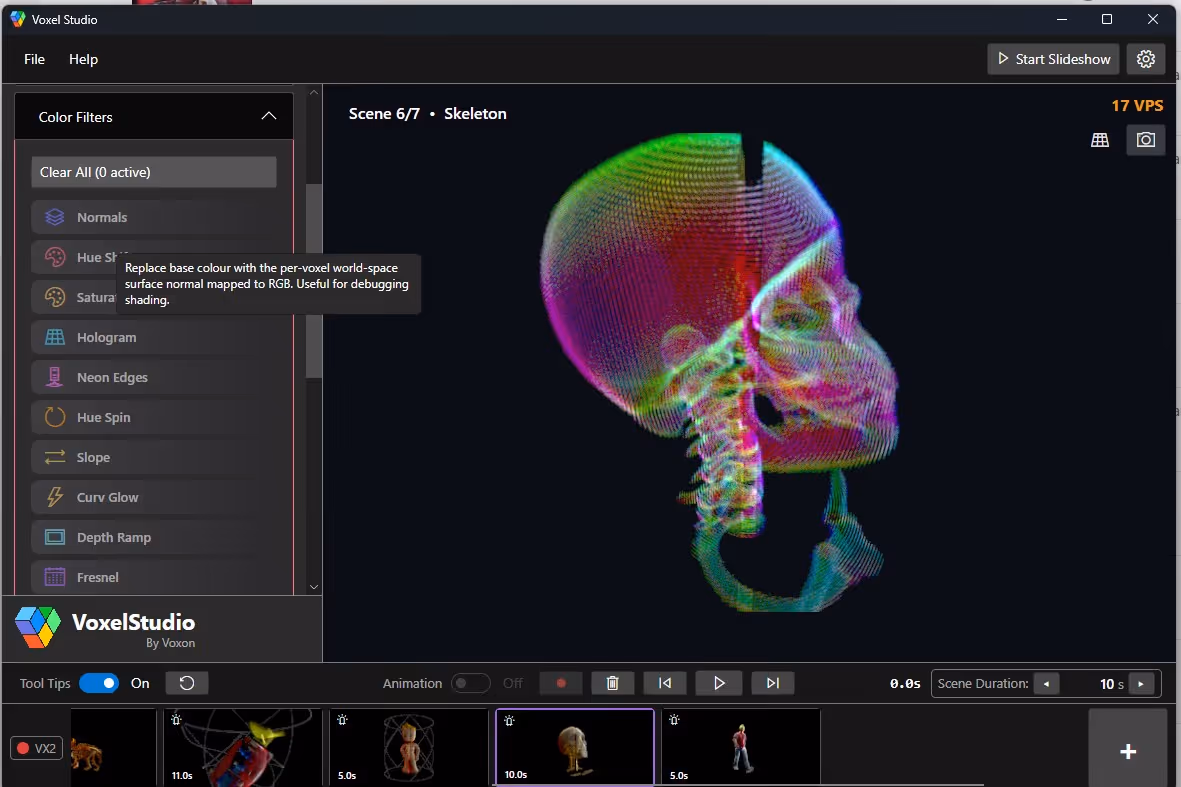Click the sidebar scrollbar thumb

[314, 280]
